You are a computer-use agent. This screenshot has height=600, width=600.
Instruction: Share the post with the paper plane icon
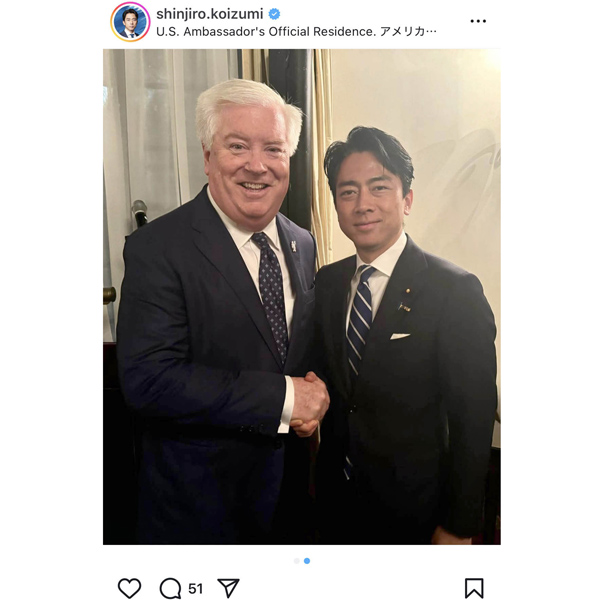tap(228, 588)
